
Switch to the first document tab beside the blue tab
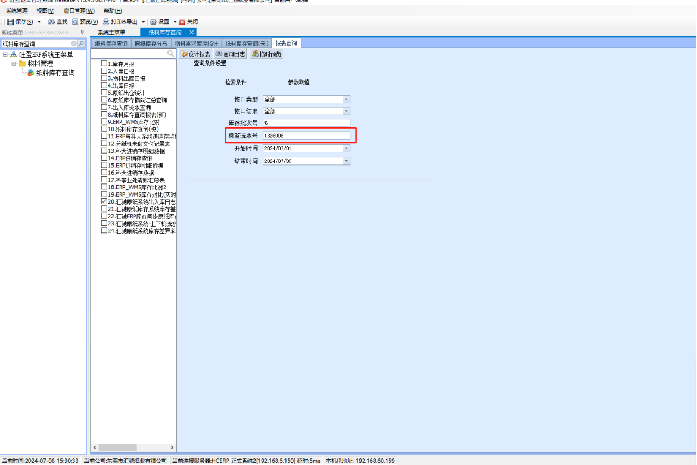pyautogui.click(x=112, y=32)
